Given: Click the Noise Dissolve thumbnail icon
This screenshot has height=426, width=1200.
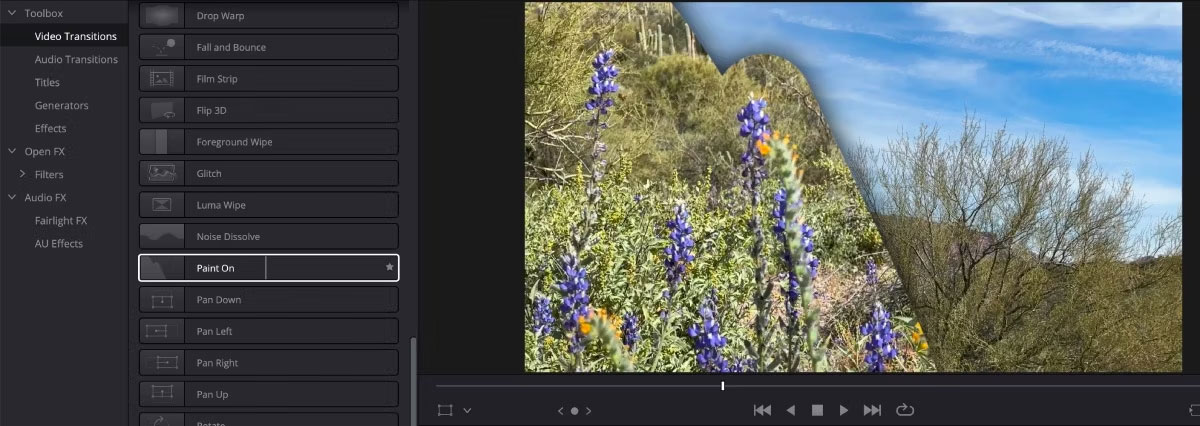Looking at the screenshot, I should tap(161, 236).
